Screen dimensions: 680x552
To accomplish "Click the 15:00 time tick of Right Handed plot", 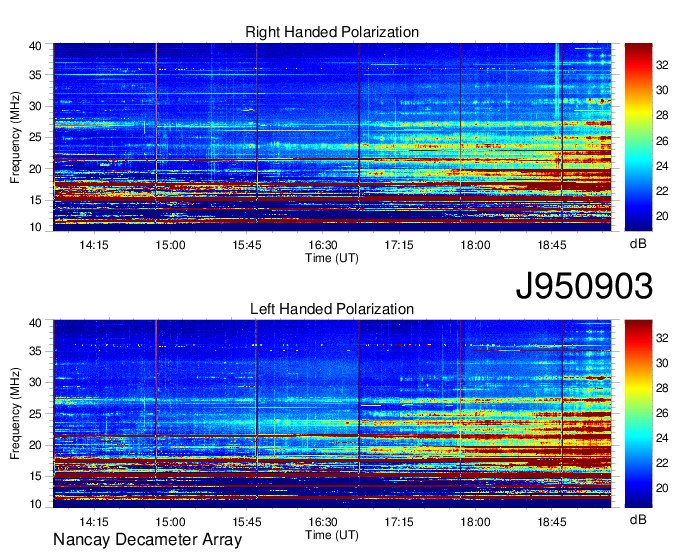I will [170, 245].
